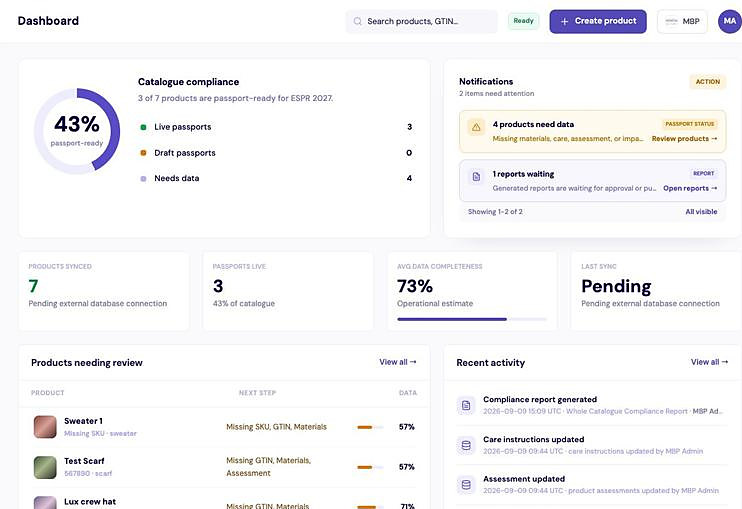The image size is (742, 509).
Task: Click the Dashboard page title
Action: (x=48, y=21)
